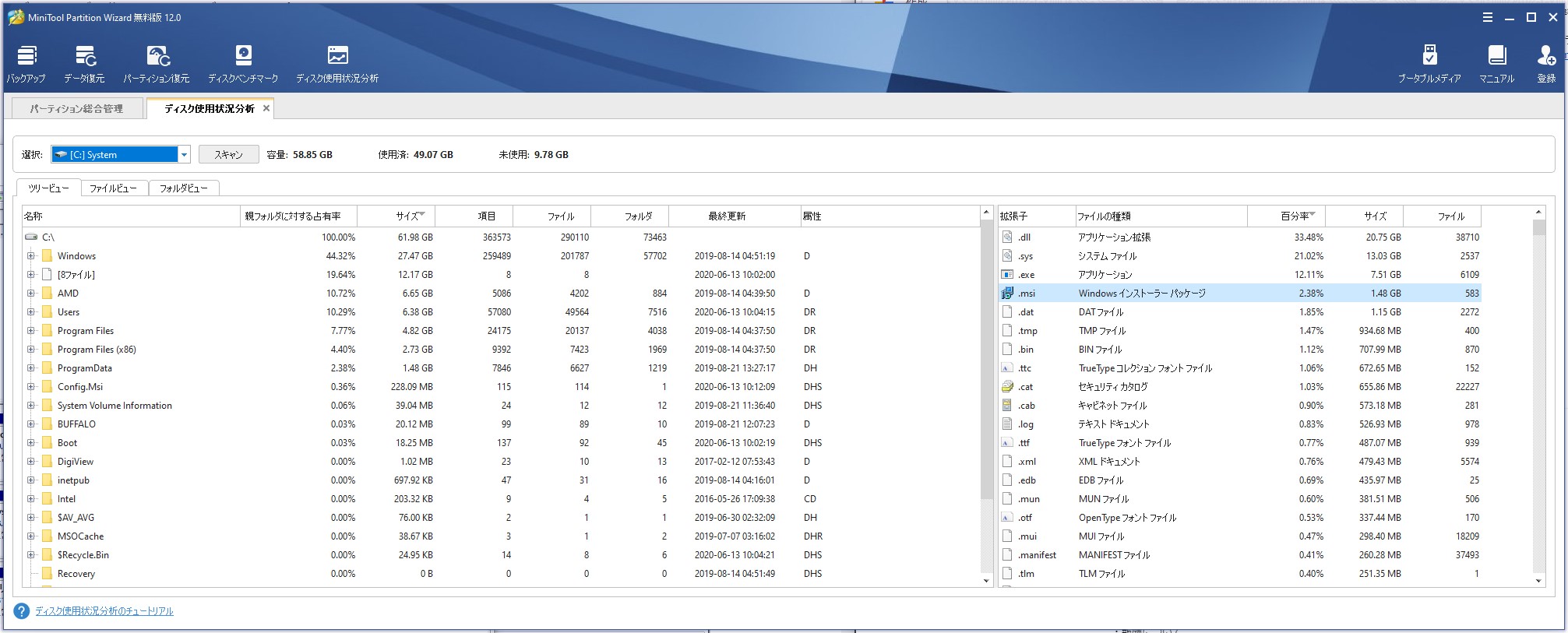Start the ディスクベンチマーク tool
The image size is (1568, 633).
coord(243,64)
